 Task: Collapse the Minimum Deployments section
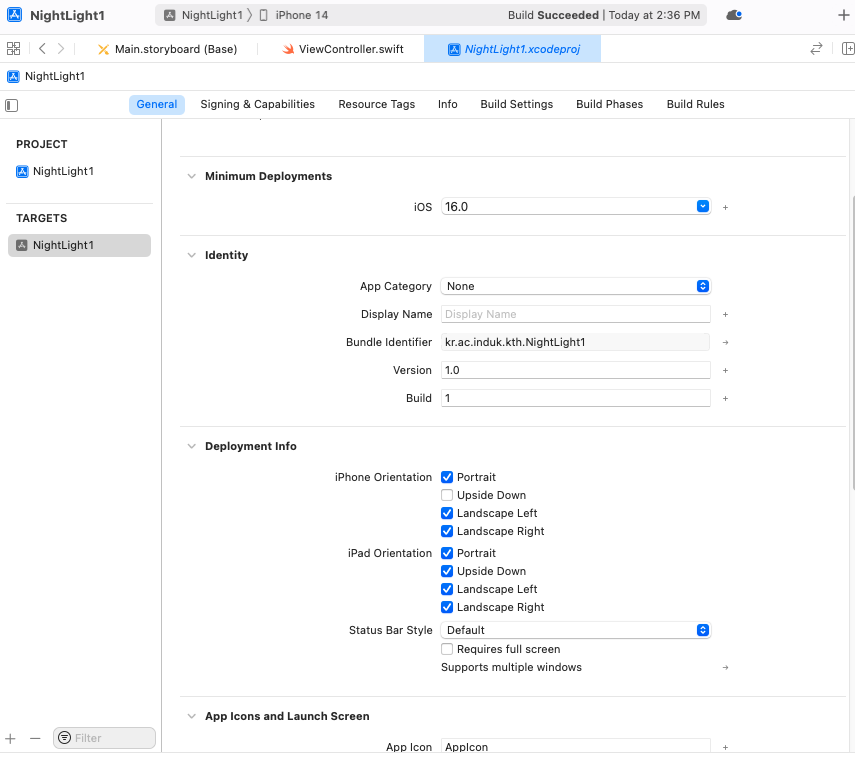pyautogui.click(x=191, y=176)
